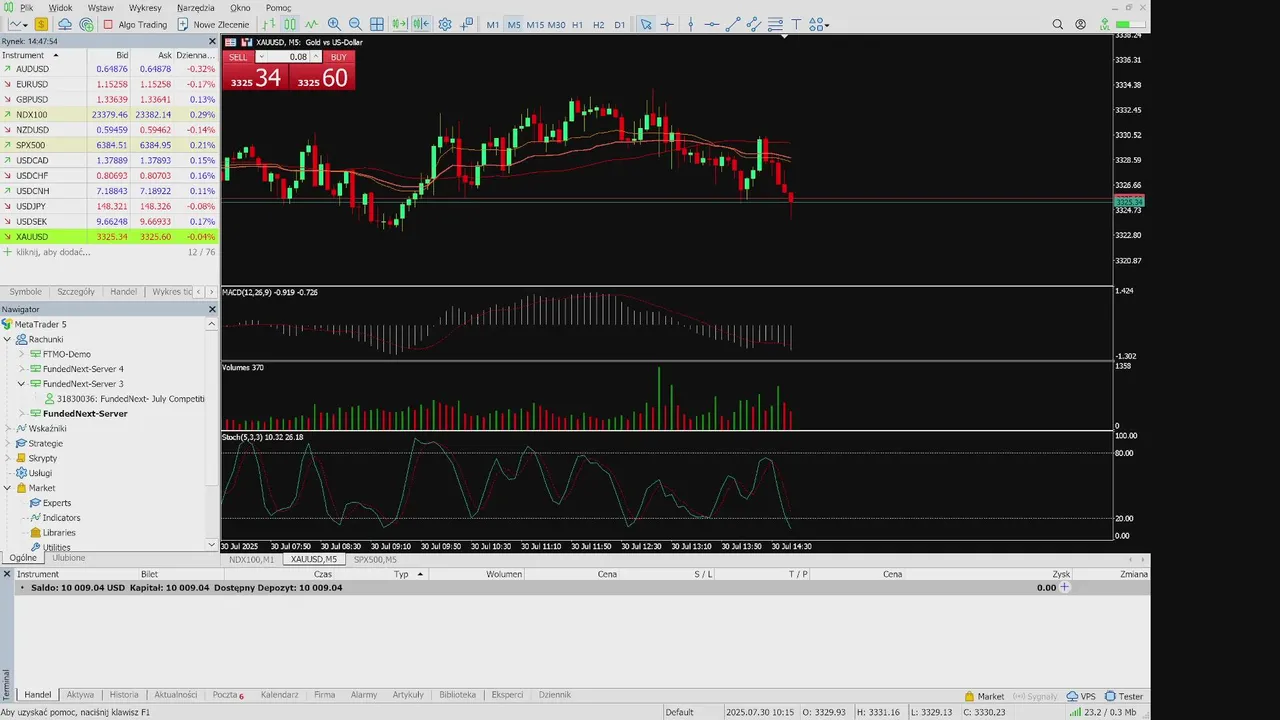The image size is (1280, 720).
Task: Switch chart to line chart style
Action: coord(312,24)
